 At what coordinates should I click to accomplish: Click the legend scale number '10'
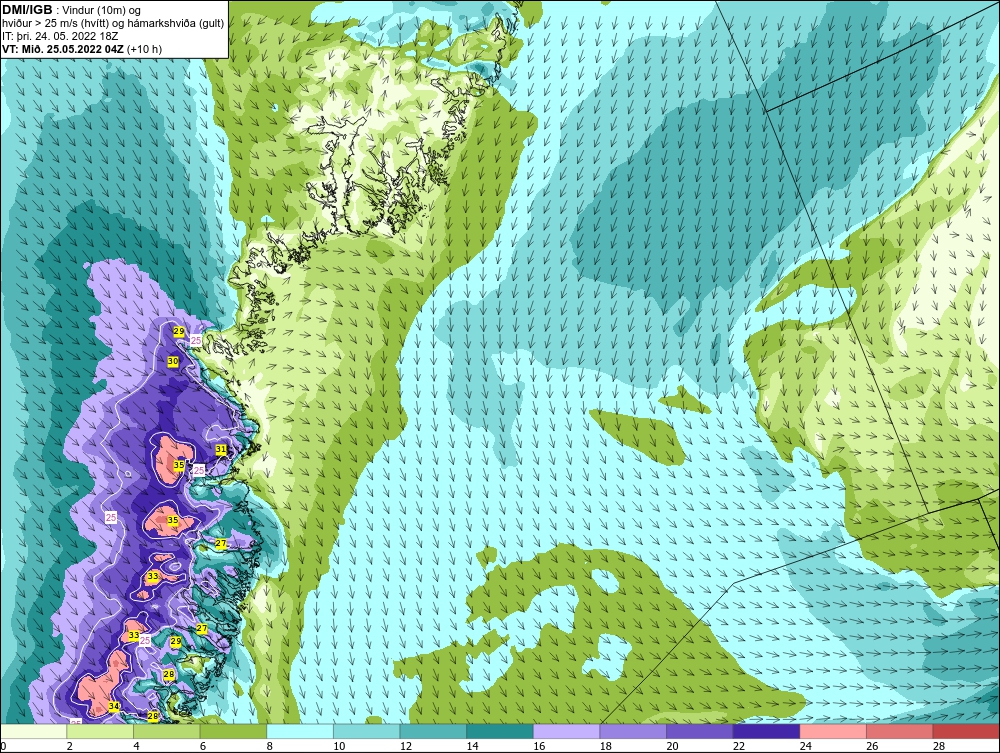pyautogui.click(x=339, y=746)
